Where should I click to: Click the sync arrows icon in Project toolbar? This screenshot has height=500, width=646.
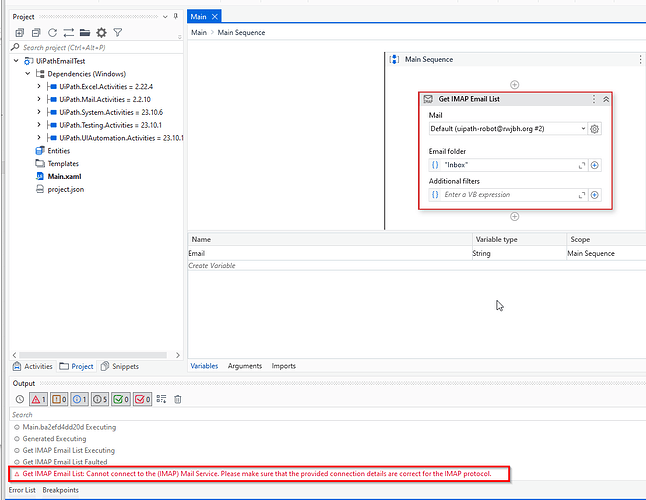pos(68,33)
